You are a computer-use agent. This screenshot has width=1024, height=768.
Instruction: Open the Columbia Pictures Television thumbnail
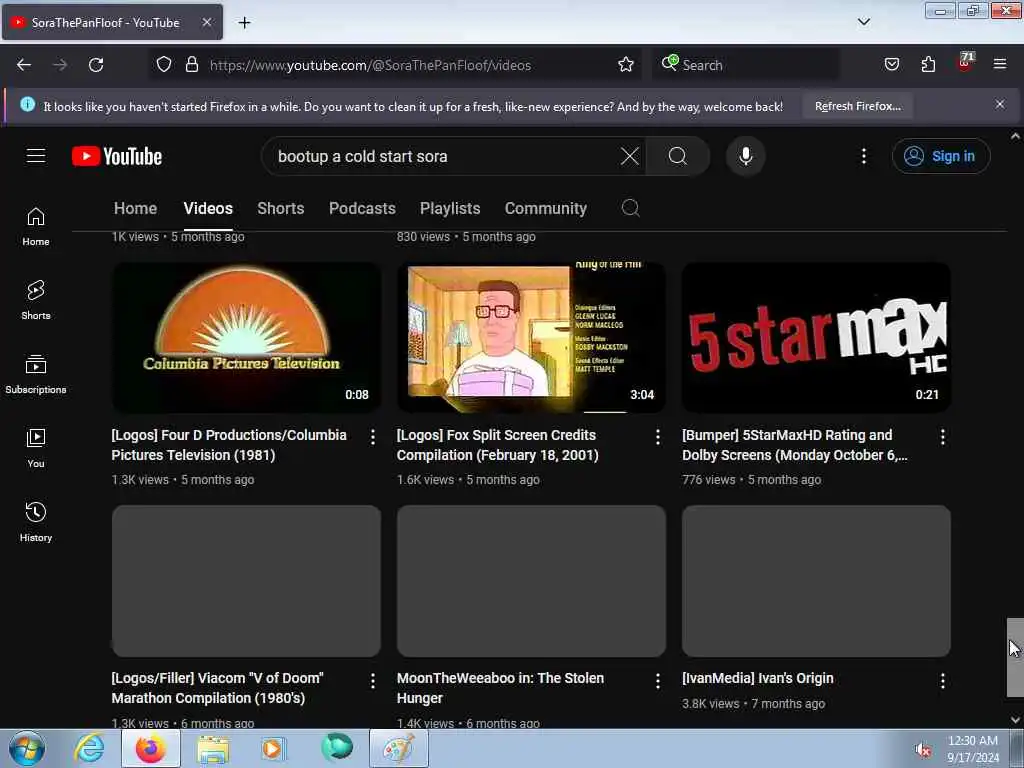[x=246, y=338]
